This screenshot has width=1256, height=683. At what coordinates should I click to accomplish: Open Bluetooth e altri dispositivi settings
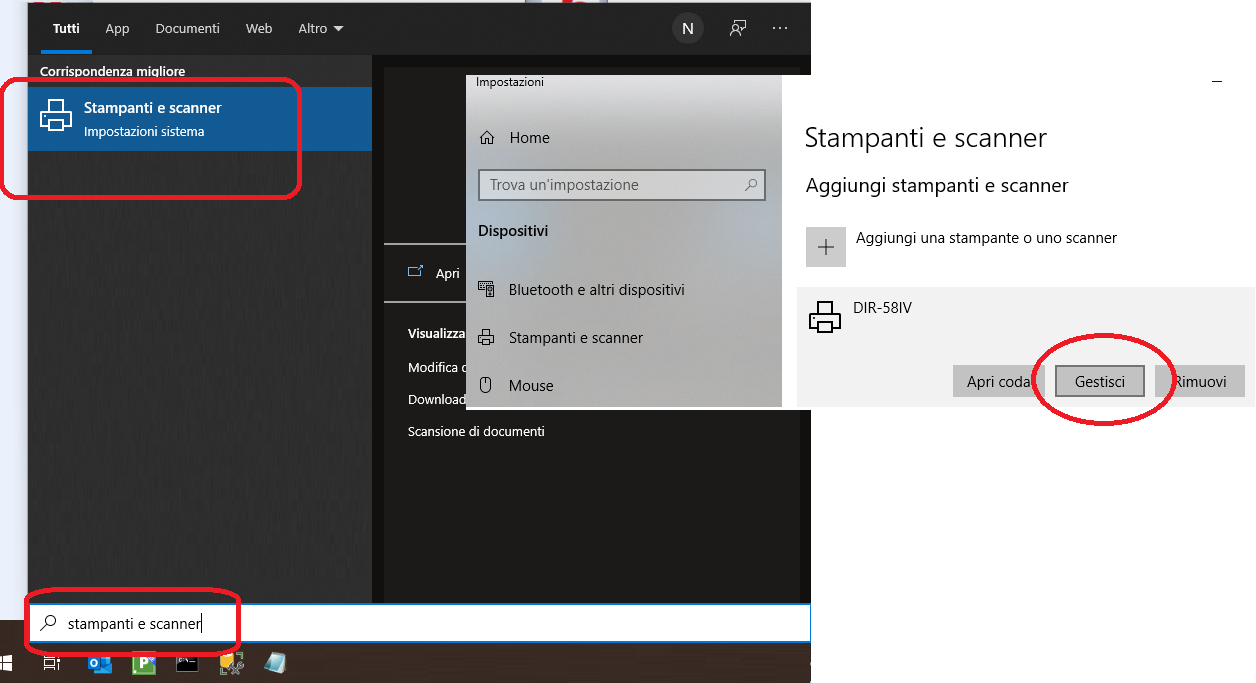click(596, 290)
